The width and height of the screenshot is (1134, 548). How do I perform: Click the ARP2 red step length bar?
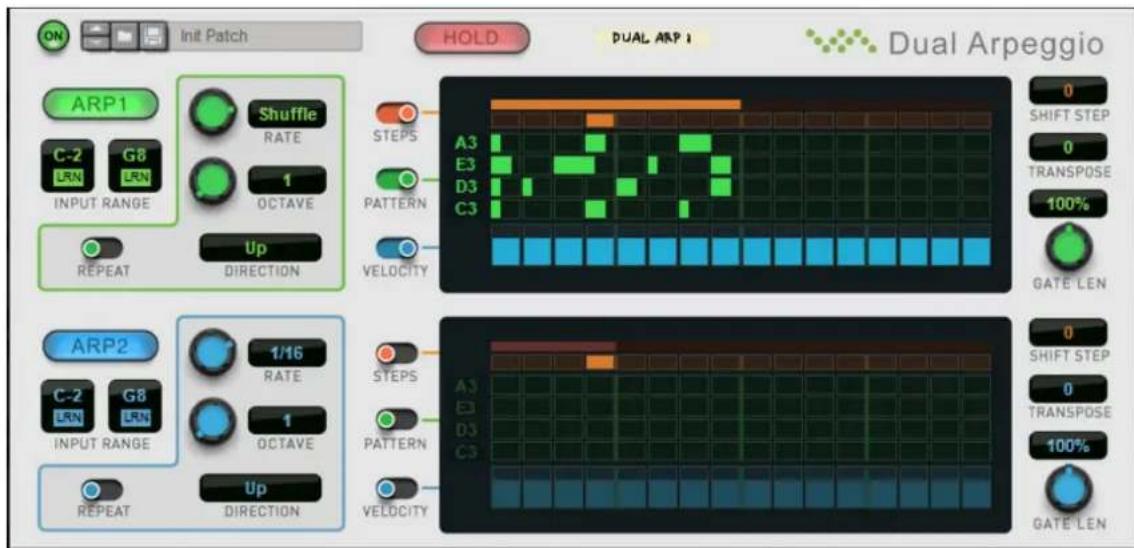[x=553, y=346]
